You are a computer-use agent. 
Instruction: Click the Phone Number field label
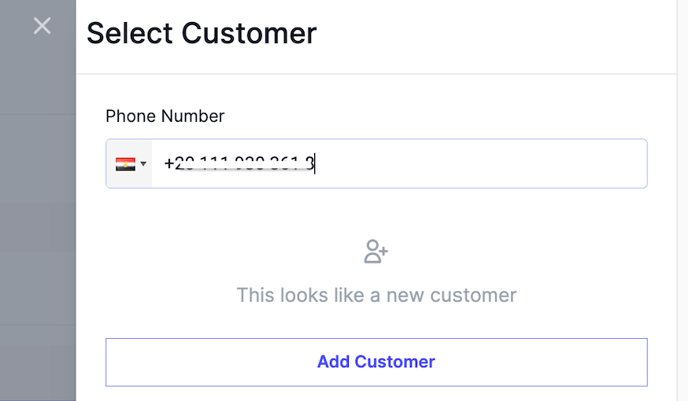click(x=165, y=116)
